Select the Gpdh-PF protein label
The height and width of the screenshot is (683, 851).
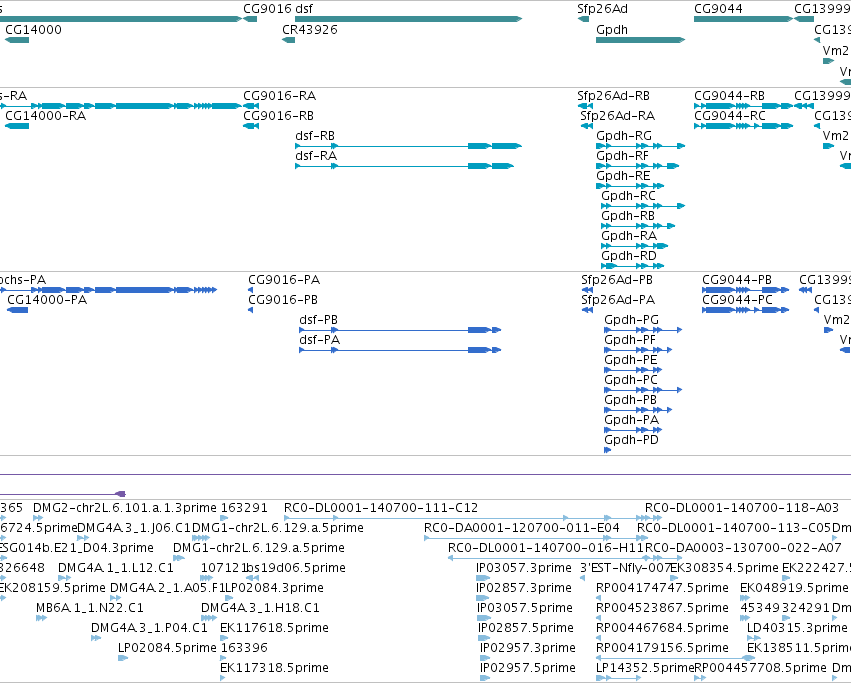click(x=630, y=340)
